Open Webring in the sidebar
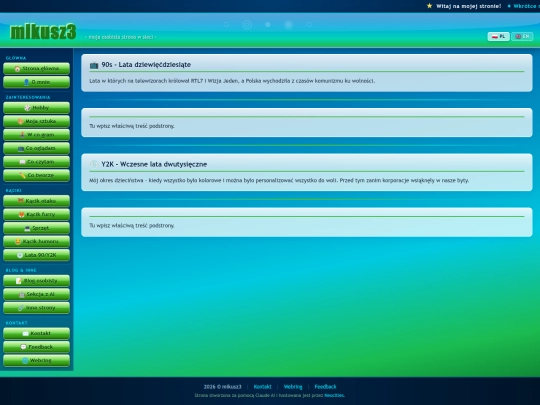 pos(36,360)
